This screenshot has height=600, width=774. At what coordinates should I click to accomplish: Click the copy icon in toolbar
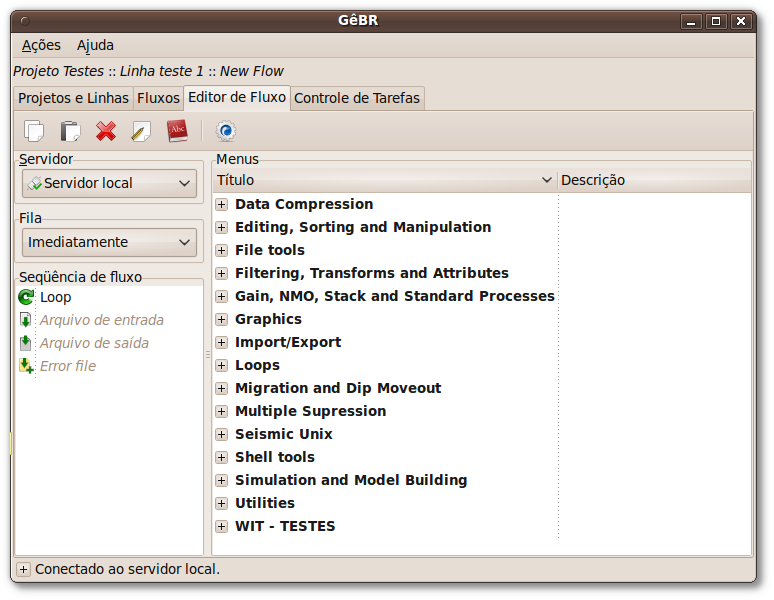tap(34, 131)
